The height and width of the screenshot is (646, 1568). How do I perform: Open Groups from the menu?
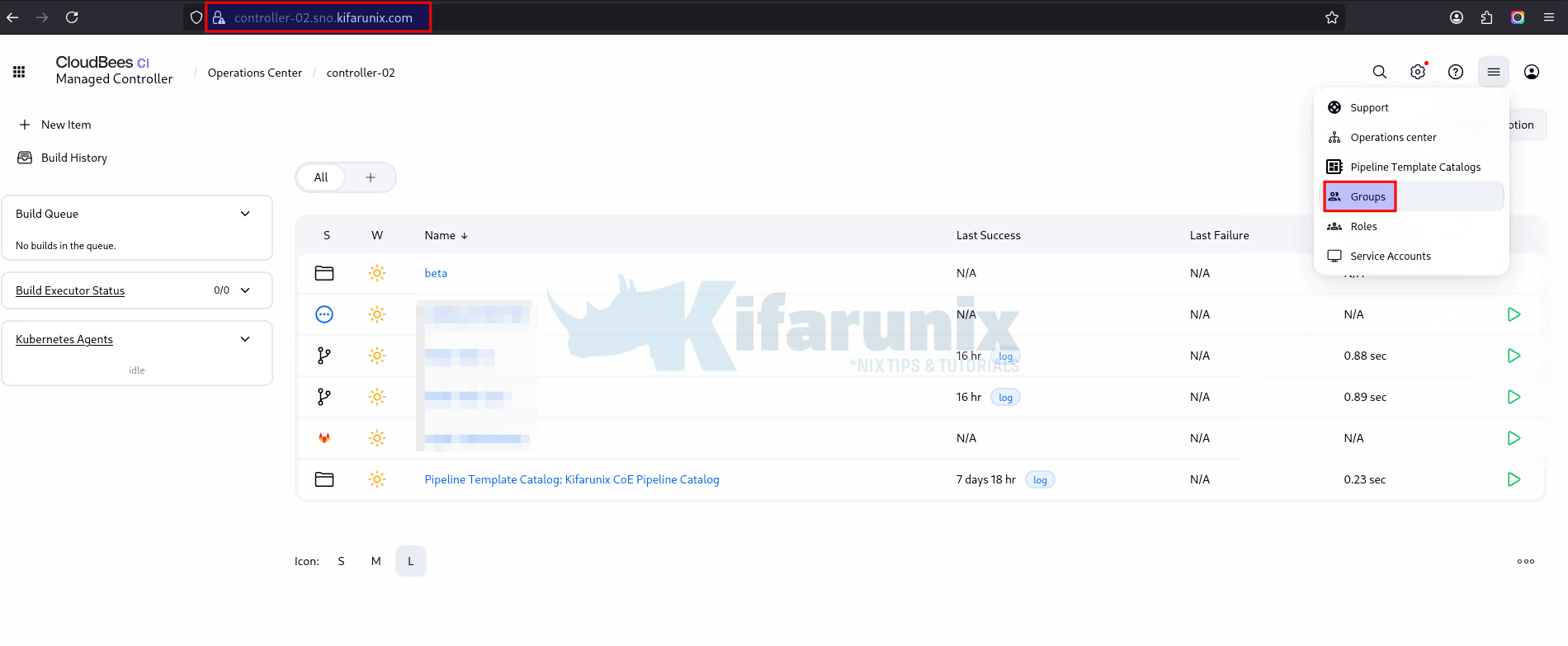pos(1411,196)
